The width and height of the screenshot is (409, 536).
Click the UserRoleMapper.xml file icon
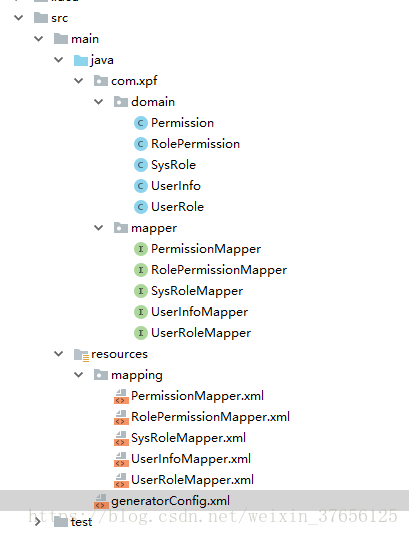[x=121, y=480]
